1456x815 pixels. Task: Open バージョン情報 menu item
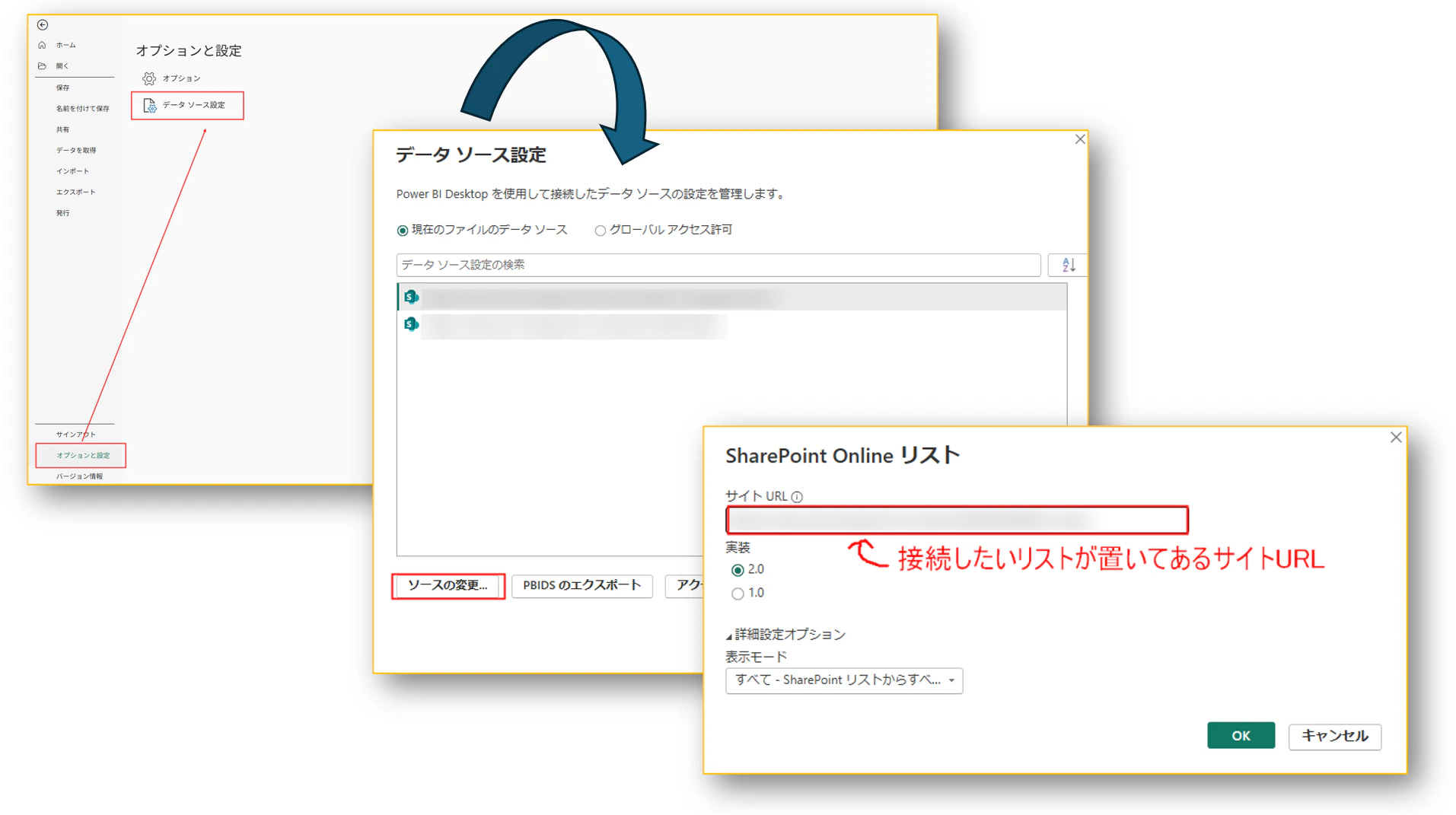[79, 476]
